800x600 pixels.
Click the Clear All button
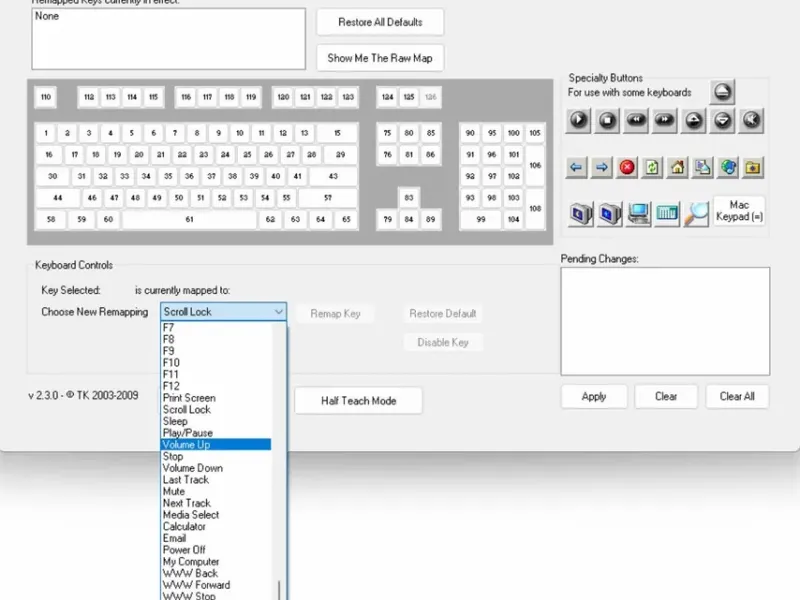point(737,396)
